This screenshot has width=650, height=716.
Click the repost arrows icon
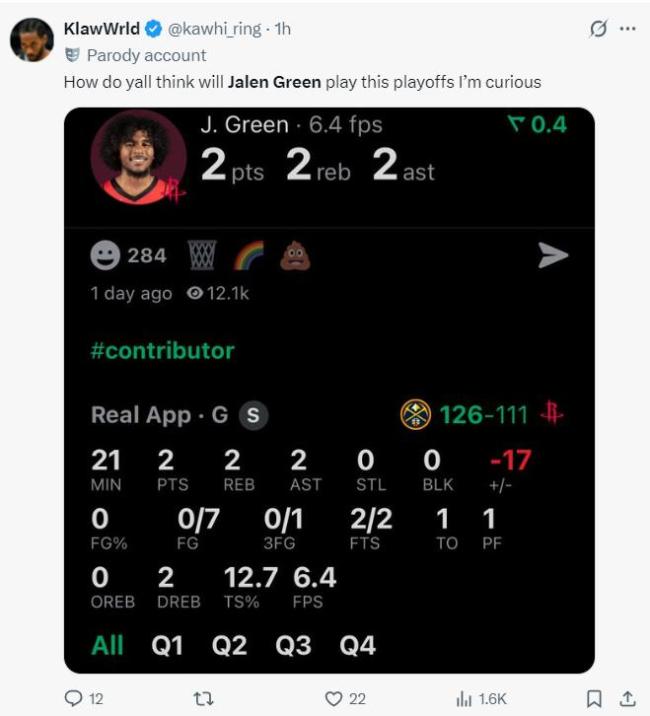click(204, 699)
